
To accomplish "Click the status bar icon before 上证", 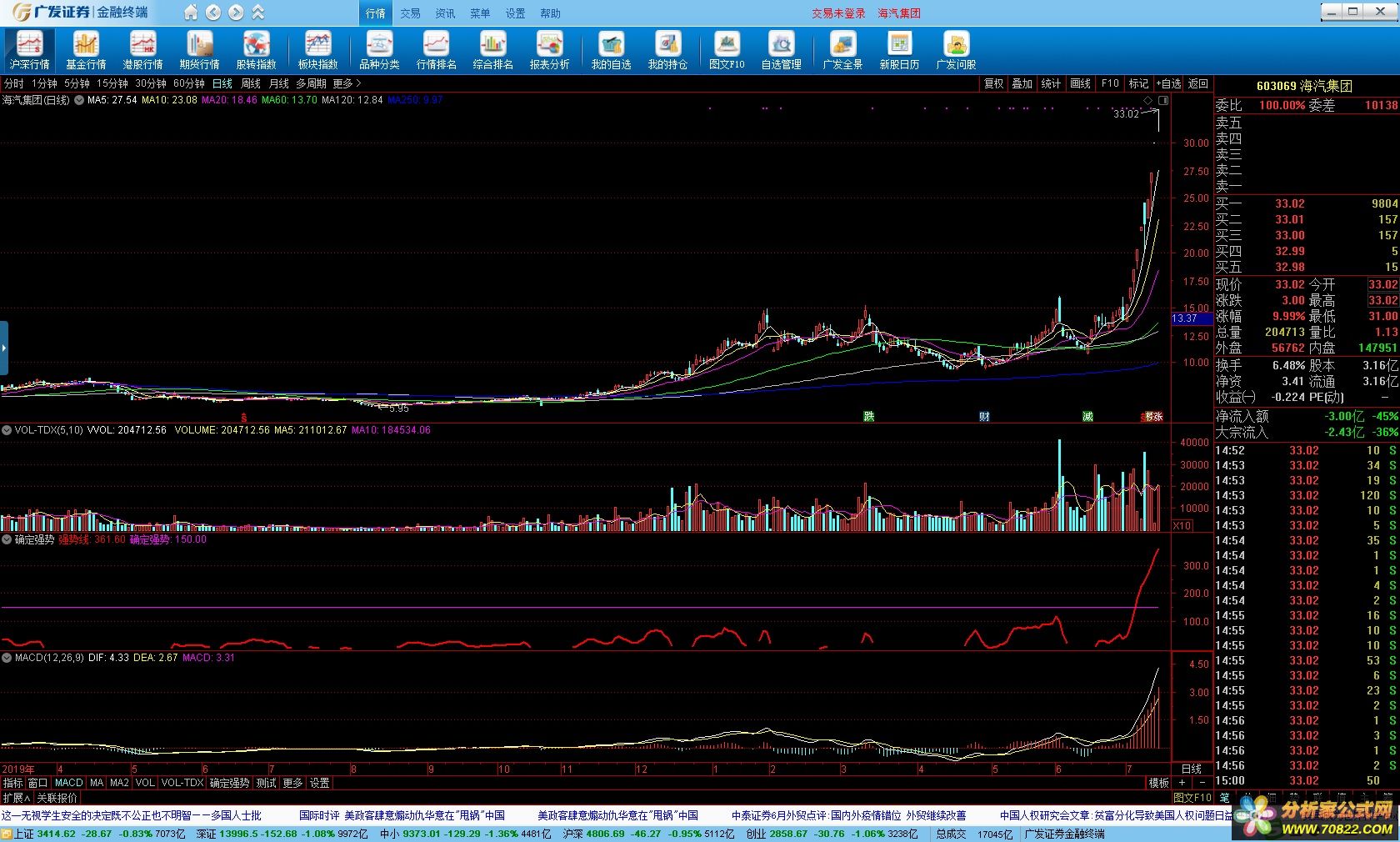I will (x=7, y=834).
